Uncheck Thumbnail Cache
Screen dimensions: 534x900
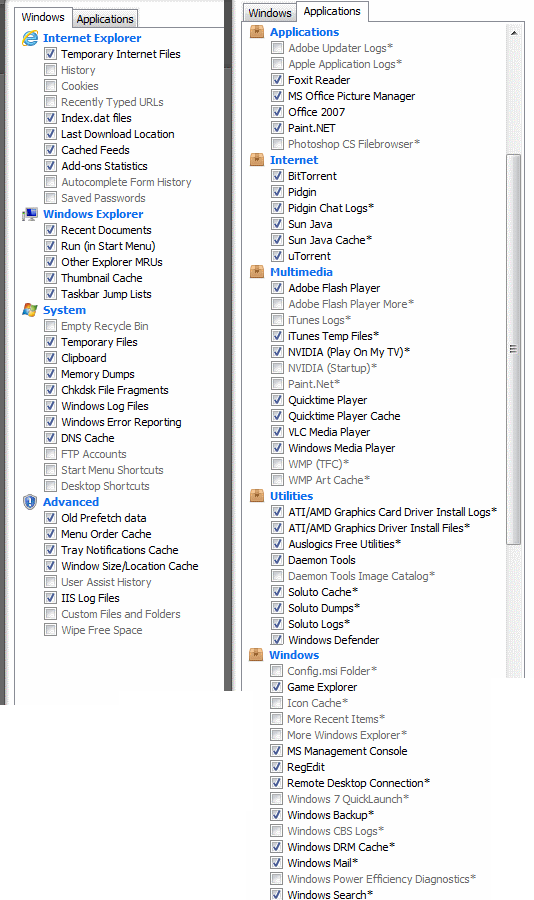click(x=51, y=278)
